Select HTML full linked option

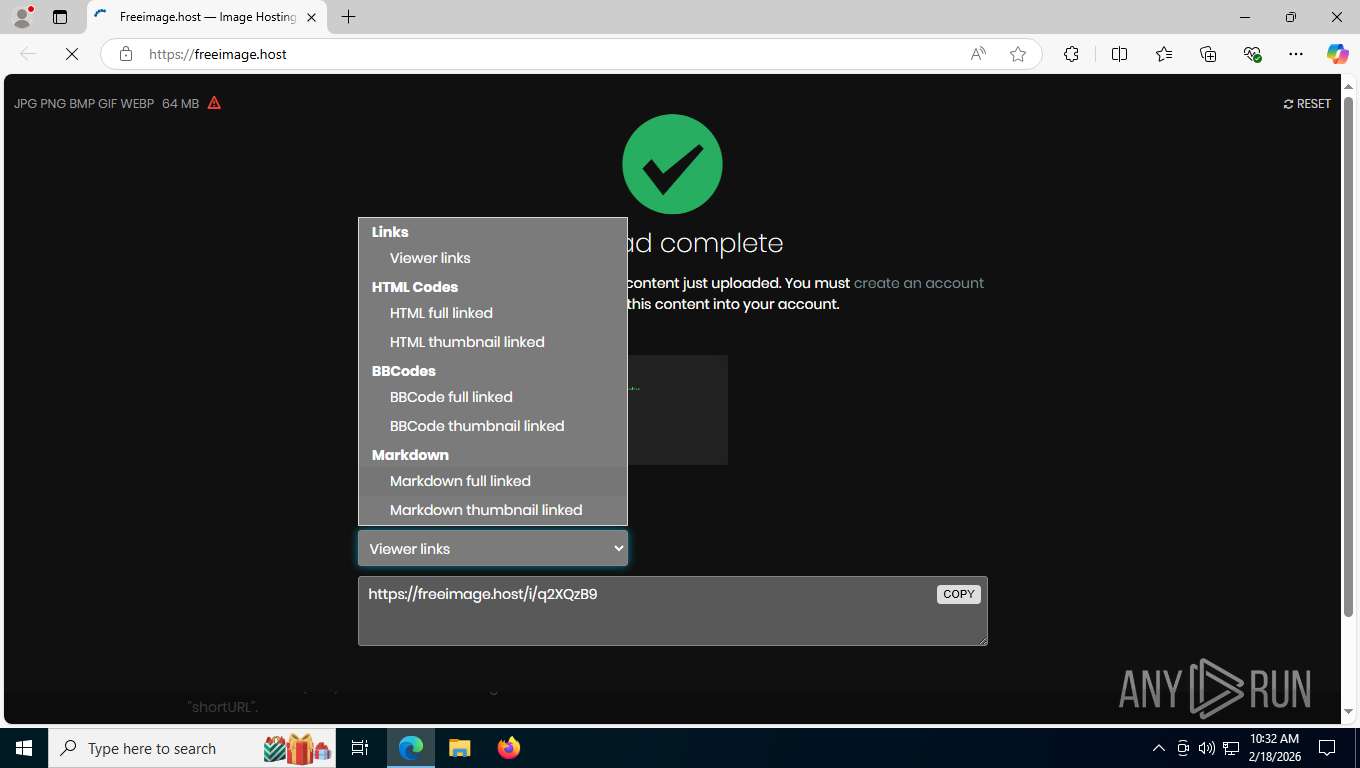click(493, 313)
